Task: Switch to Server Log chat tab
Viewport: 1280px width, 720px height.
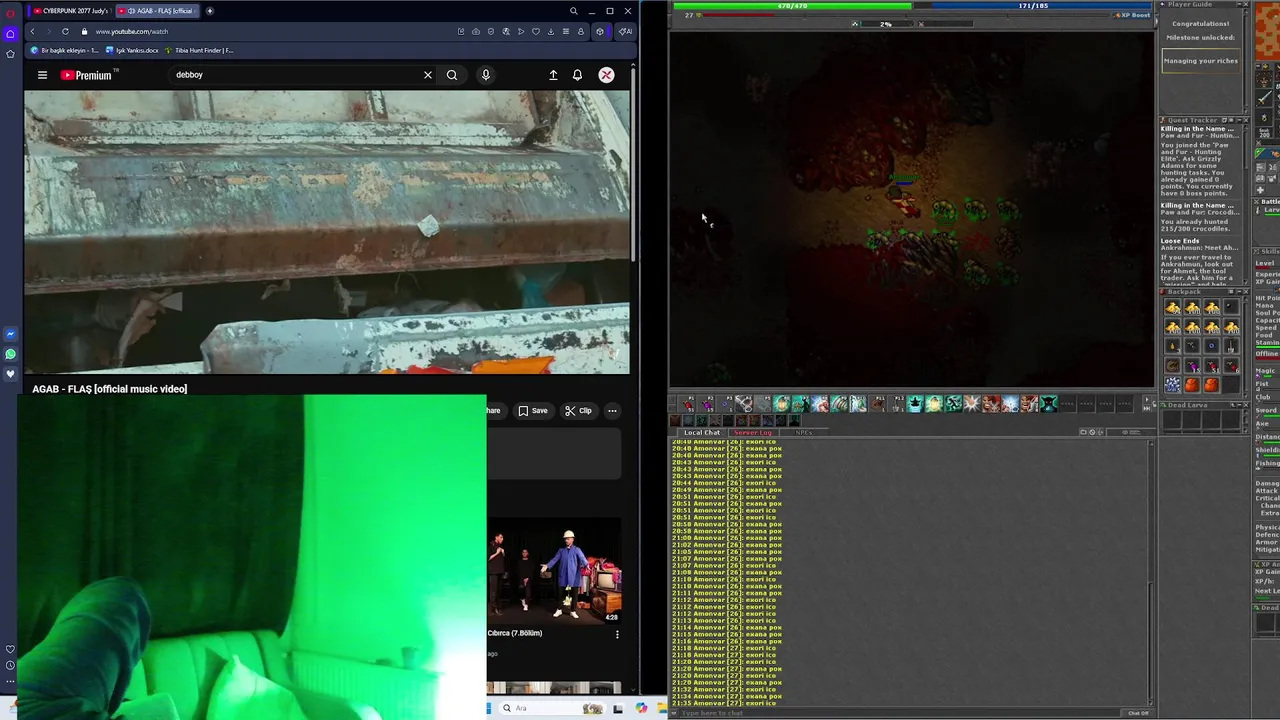Action: point(754,432)
